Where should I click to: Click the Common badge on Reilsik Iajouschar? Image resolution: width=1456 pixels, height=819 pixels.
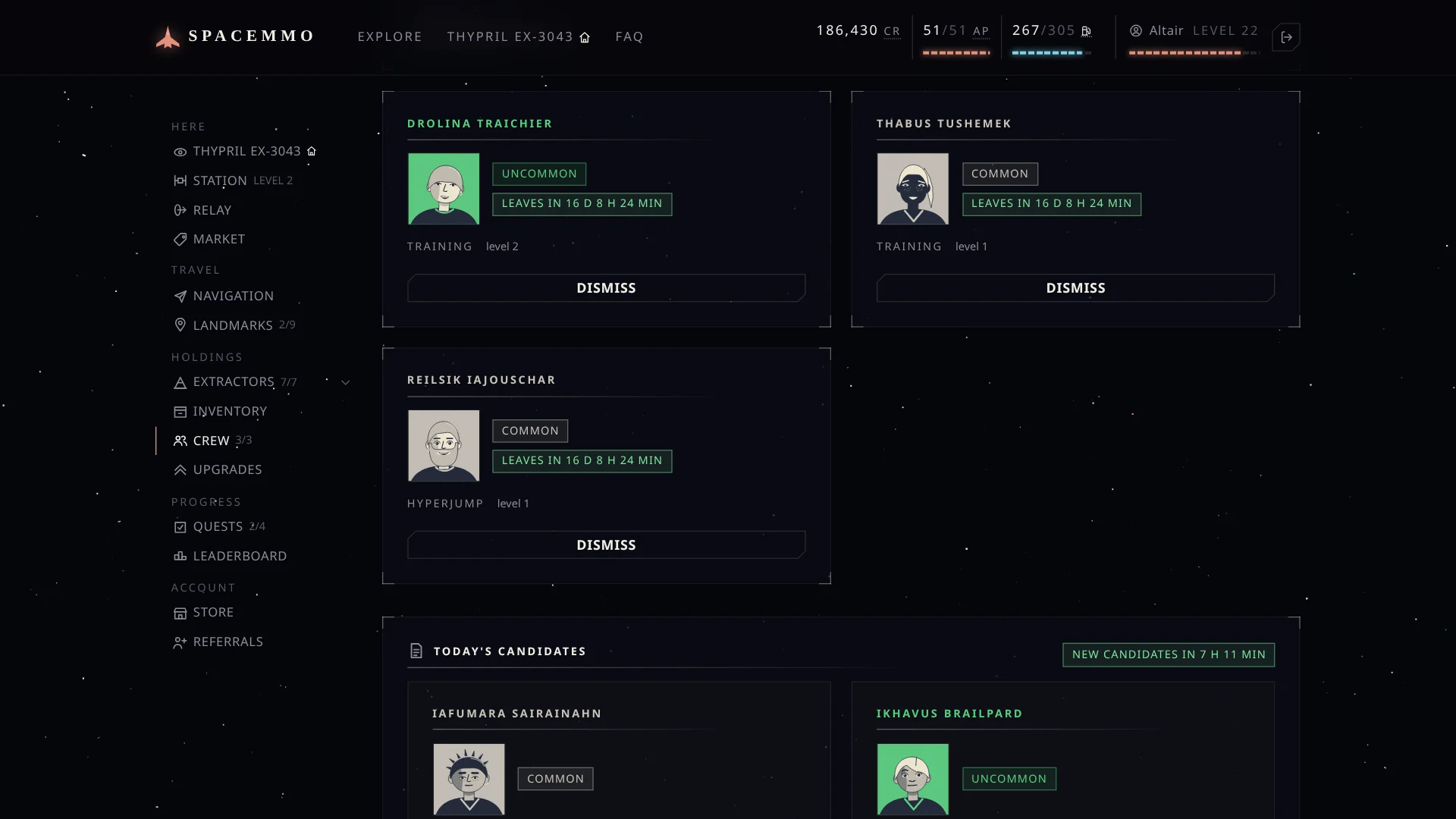(530, 431)
